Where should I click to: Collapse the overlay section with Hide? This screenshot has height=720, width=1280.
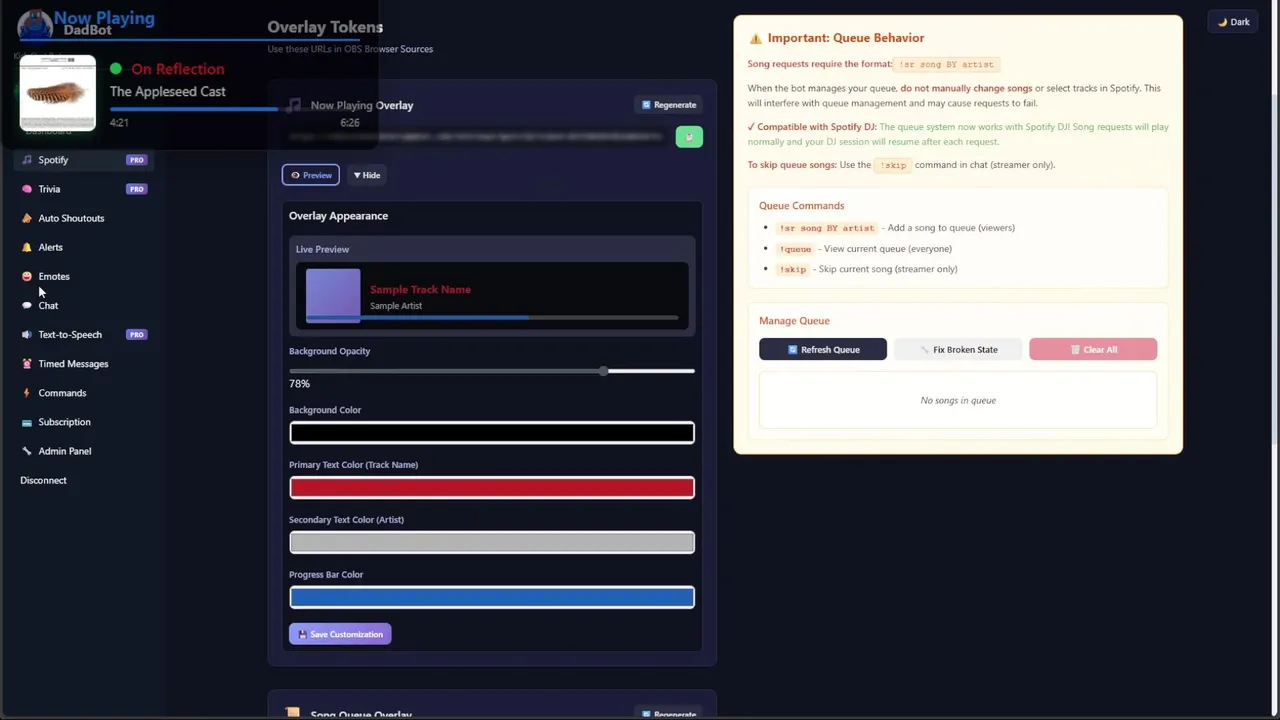click(367, 175)
